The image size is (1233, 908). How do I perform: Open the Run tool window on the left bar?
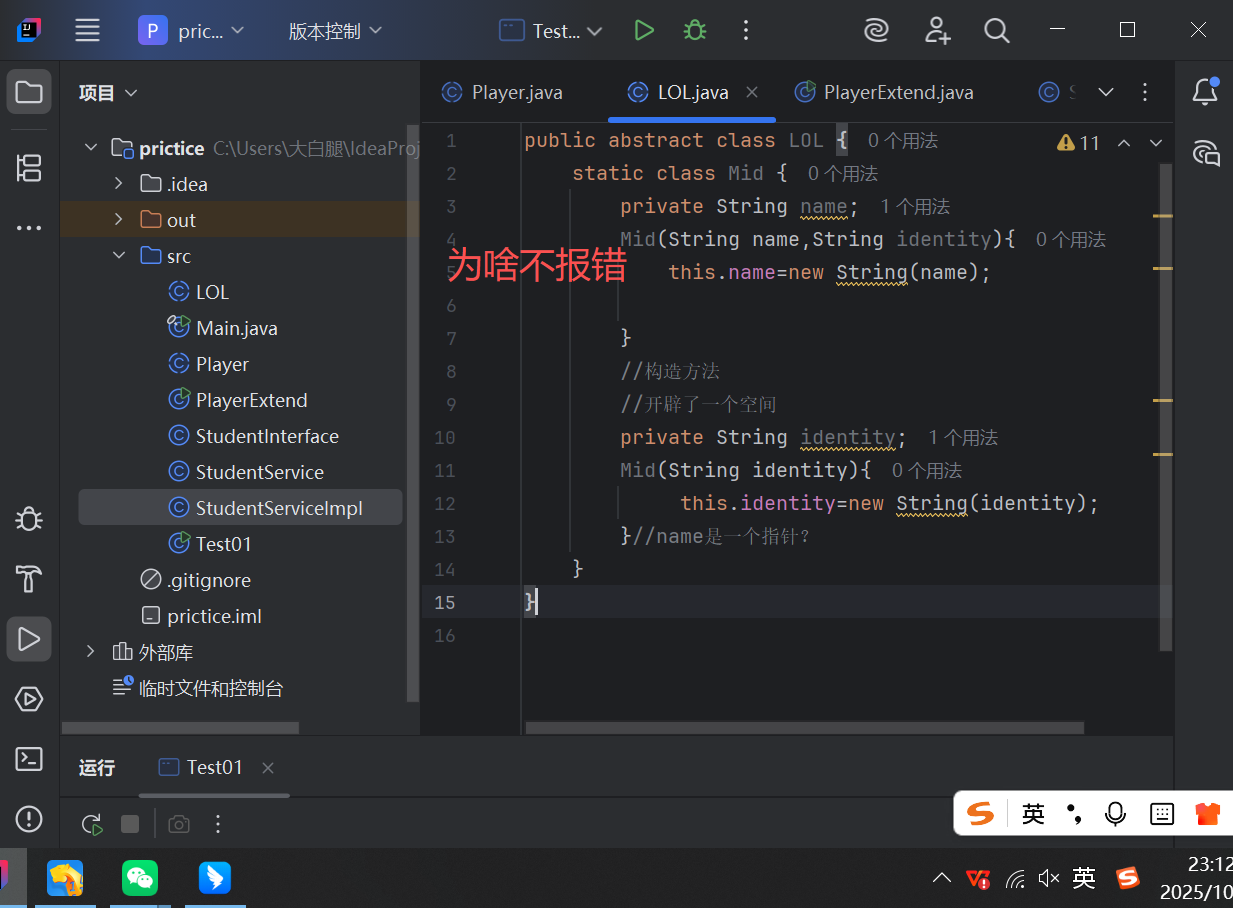point(29,639)
